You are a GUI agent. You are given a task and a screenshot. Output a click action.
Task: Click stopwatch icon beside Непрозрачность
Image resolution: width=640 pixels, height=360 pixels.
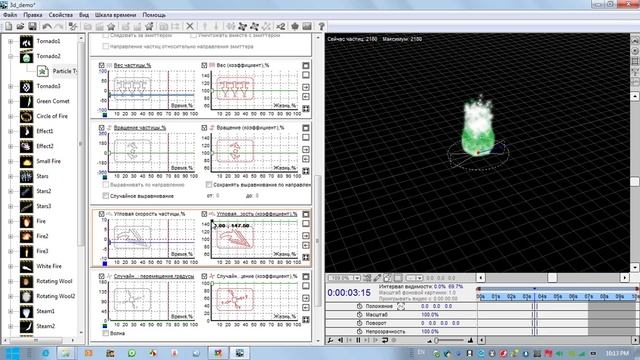(359, 331)
